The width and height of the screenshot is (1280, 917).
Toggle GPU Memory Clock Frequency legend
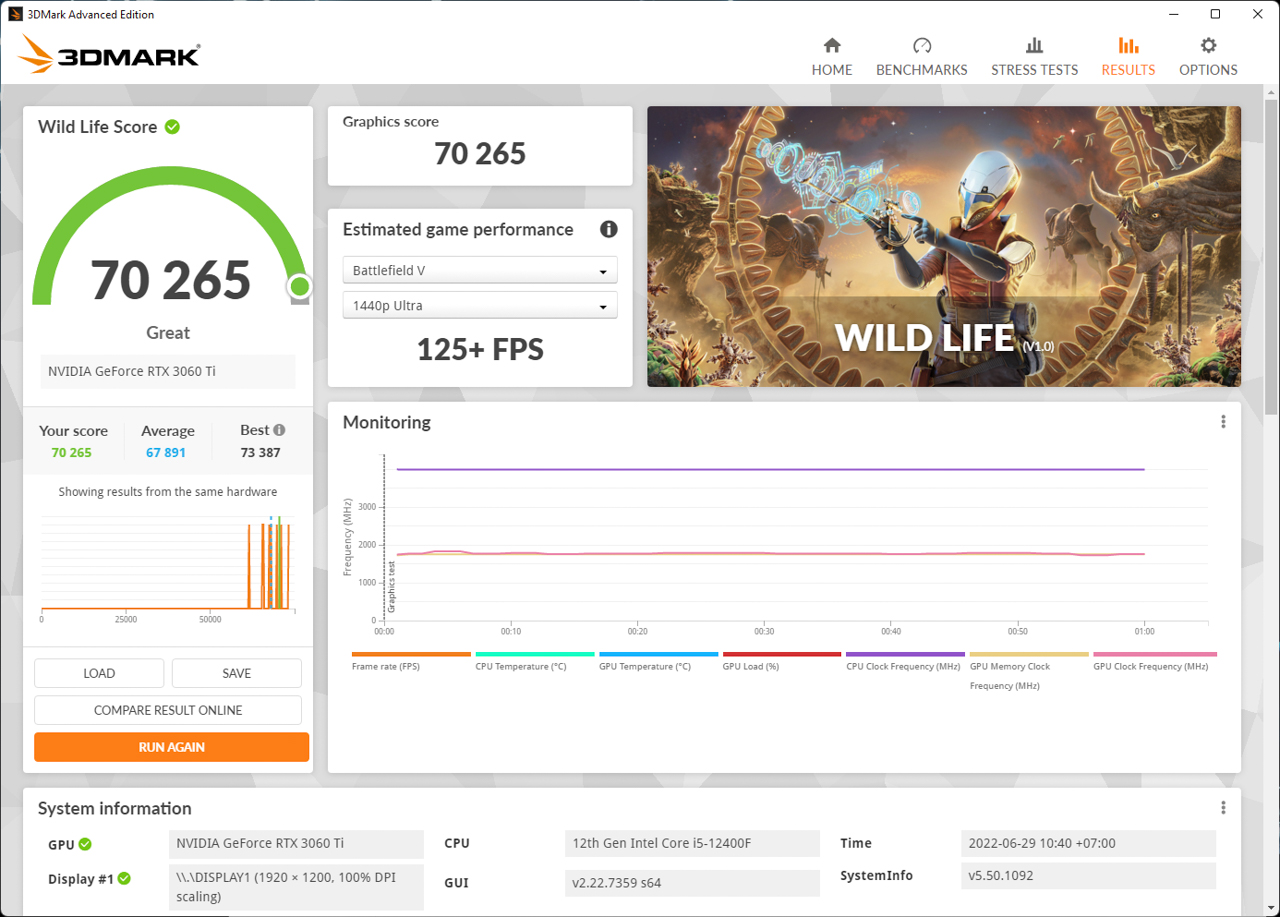coord(1029,671)
